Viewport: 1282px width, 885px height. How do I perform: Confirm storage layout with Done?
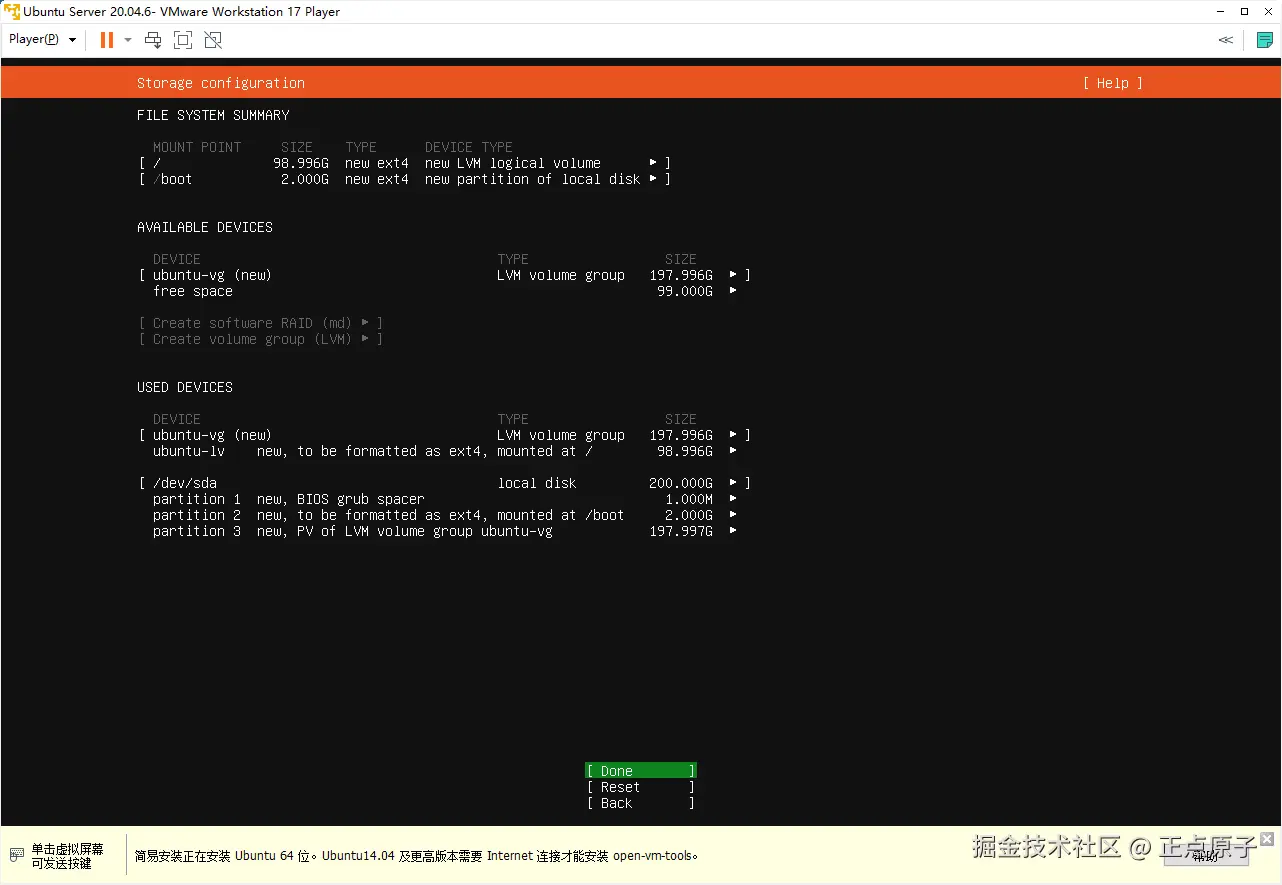click(x=641, y=771)
